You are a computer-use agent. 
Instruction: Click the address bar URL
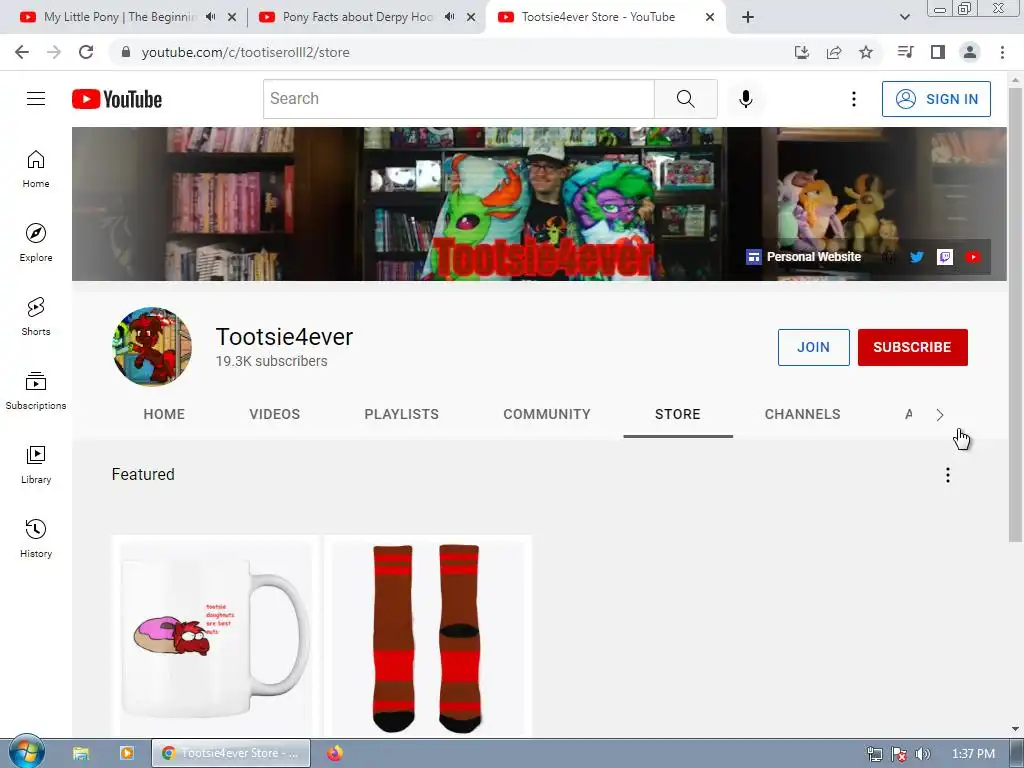(245, 52)
